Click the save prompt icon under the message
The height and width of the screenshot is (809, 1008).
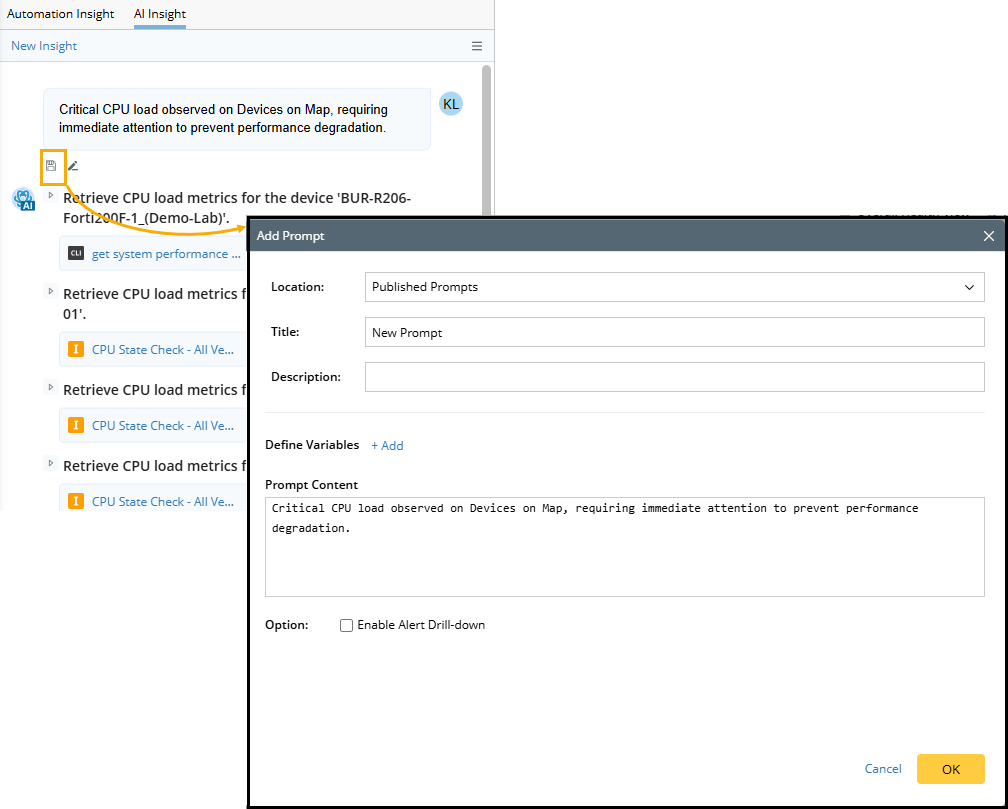[51, 166]
